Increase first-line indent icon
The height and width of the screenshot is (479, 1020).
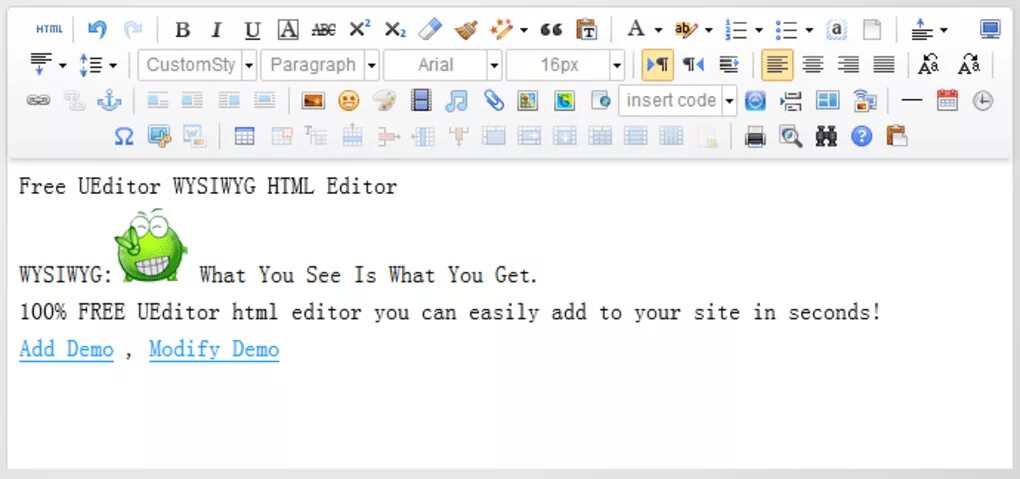[729, 64]
